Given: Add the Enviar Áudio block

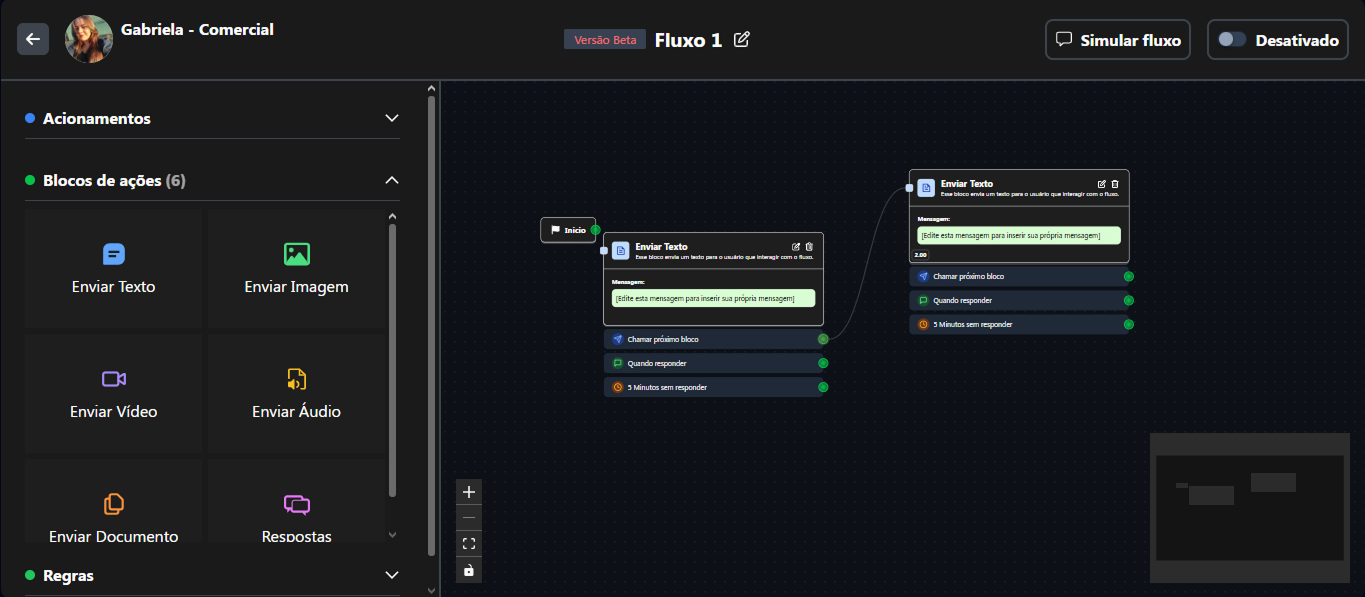Looking at the screenshot, I should (x=296, y=393).
